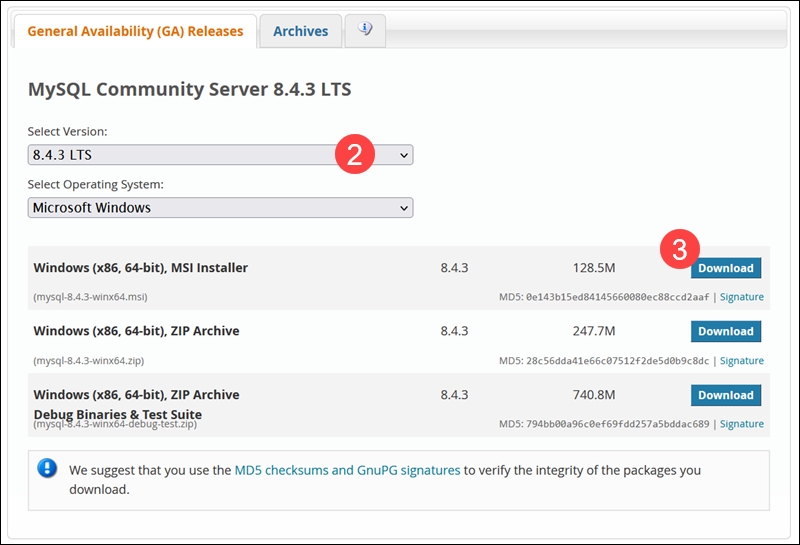Click the filename (mysql-8.4.3-winx64.zip)
The height and width of the screenshot is (545, 800).
point(89,361)
